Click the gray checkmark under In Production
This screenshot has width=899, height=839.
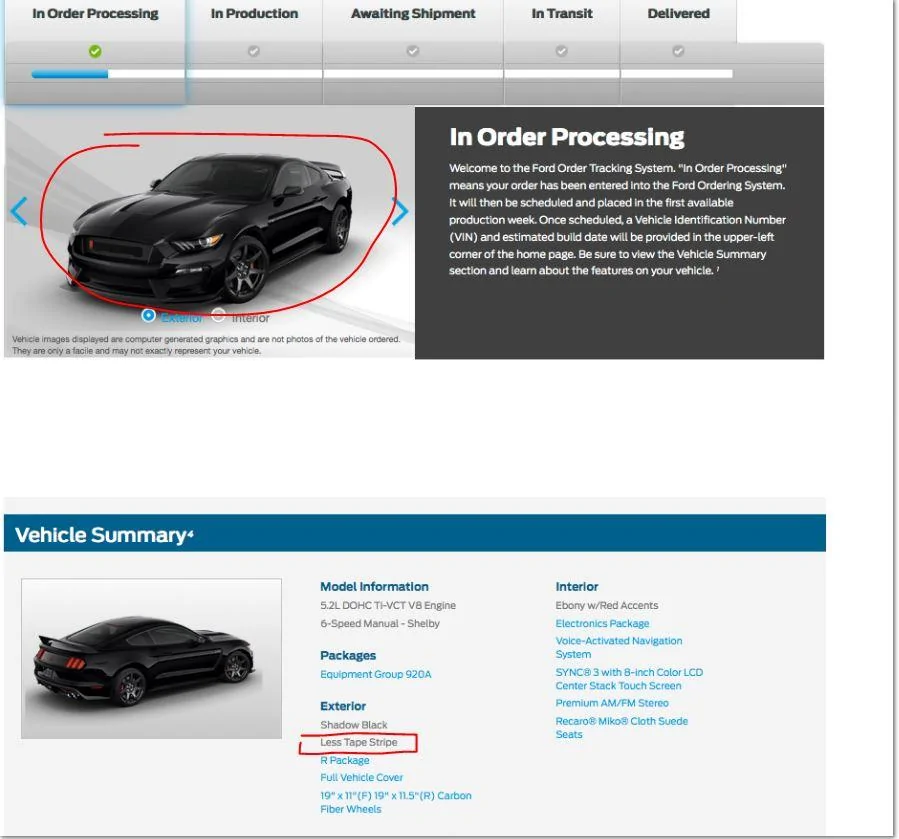pos(253,52)
